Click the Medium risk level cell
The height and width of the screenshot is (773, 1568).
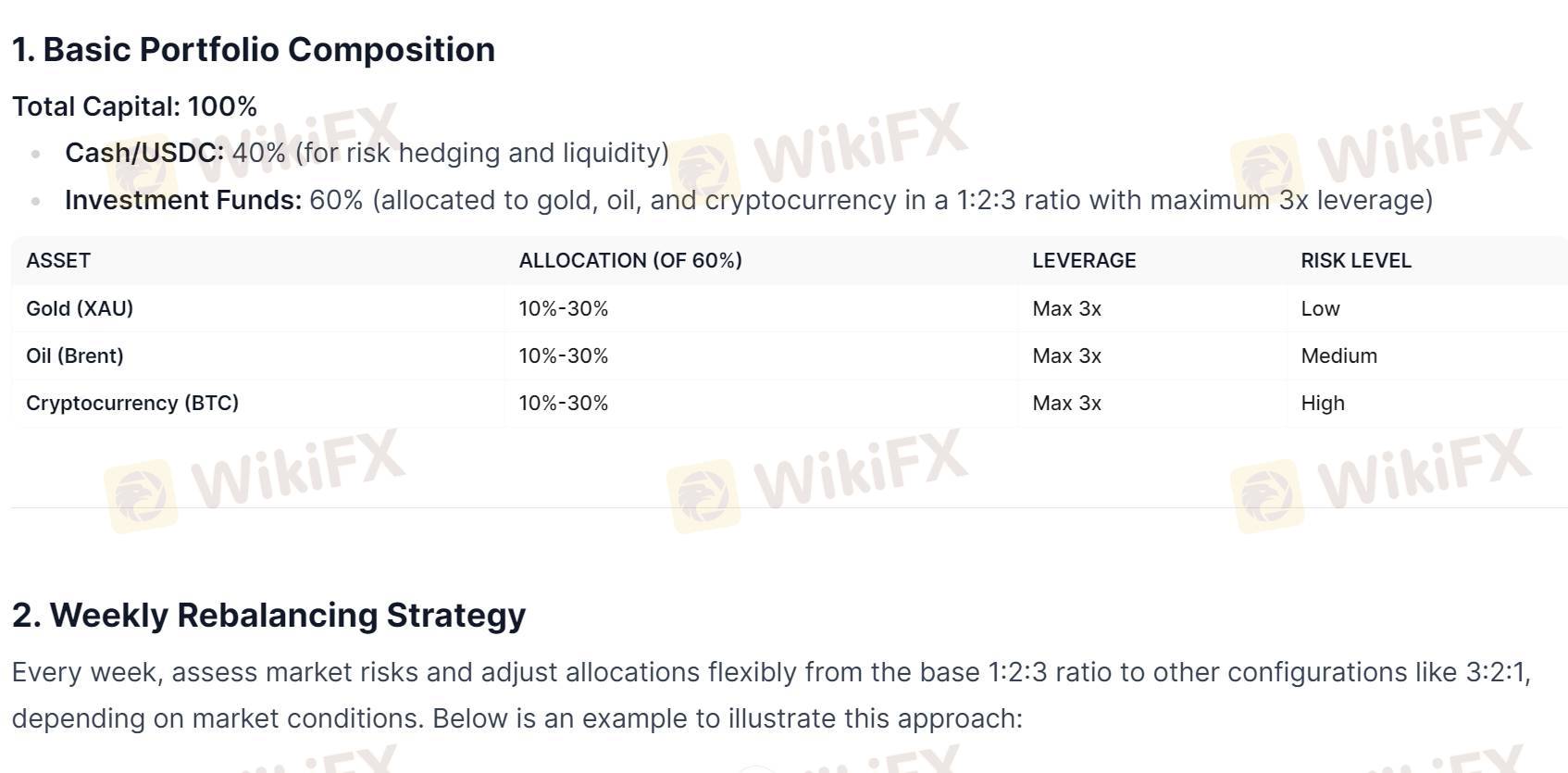coord(1338,356)
